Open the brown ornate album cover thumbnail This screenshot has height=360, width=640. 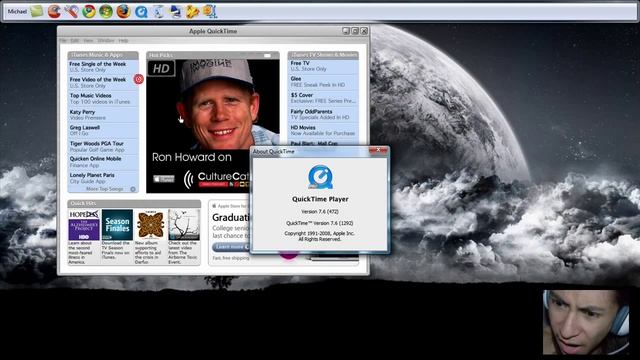[x=151, y=225]
